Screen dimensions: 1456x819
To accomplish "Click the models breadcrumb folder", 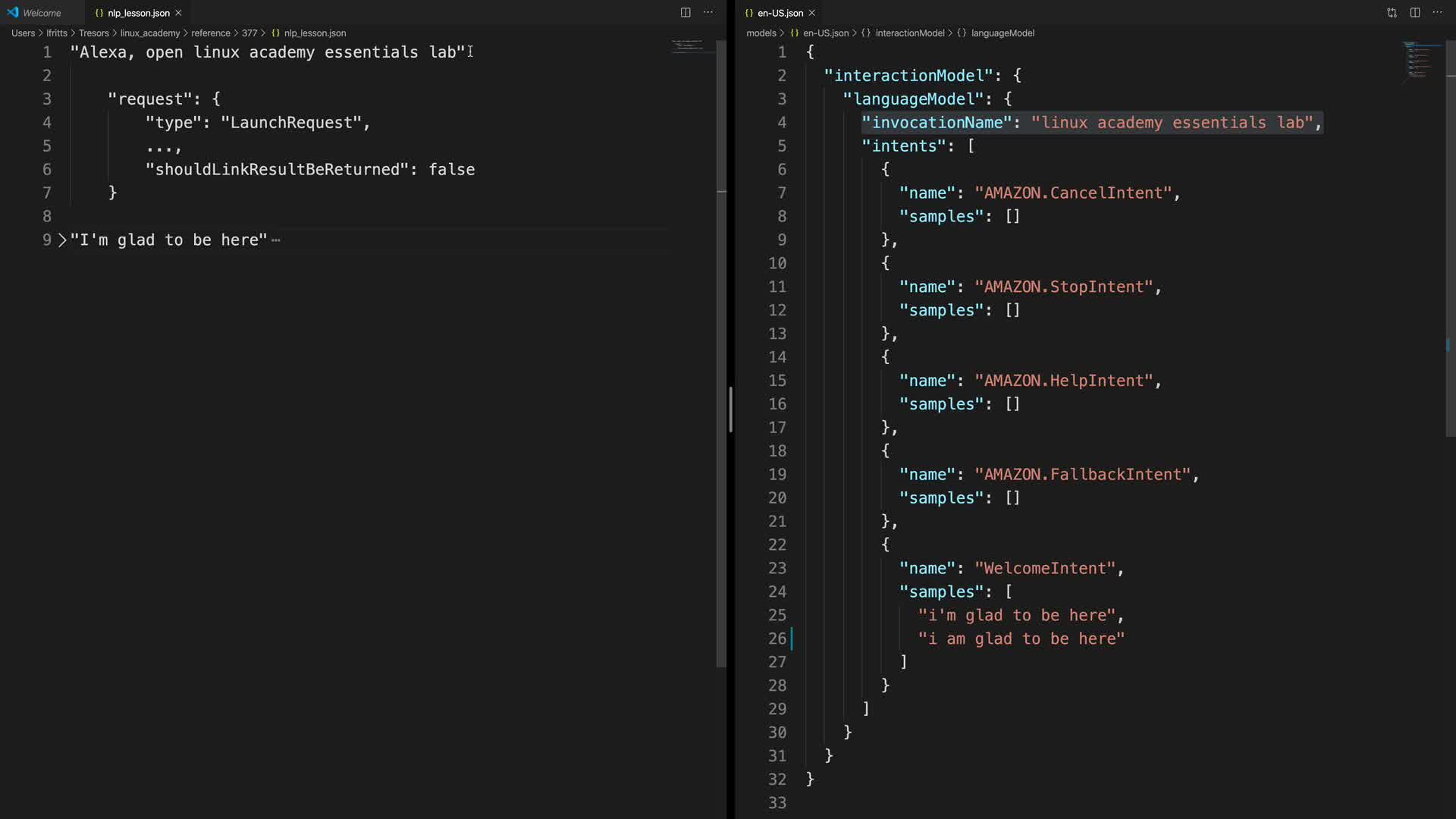I will (761, 33).
